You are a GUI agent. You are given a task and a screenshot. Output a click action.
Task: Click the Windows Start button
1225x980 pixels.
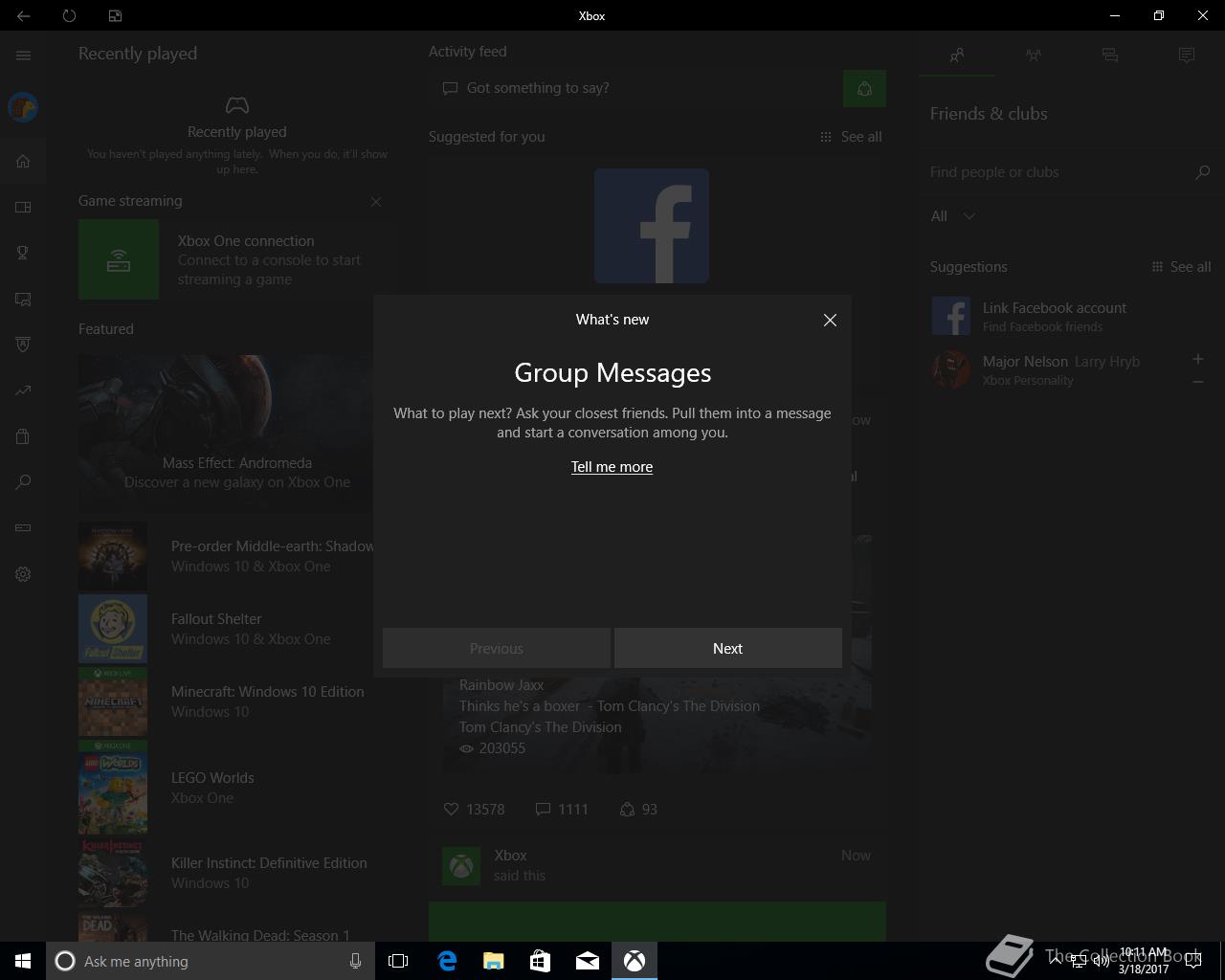point(23,961)
